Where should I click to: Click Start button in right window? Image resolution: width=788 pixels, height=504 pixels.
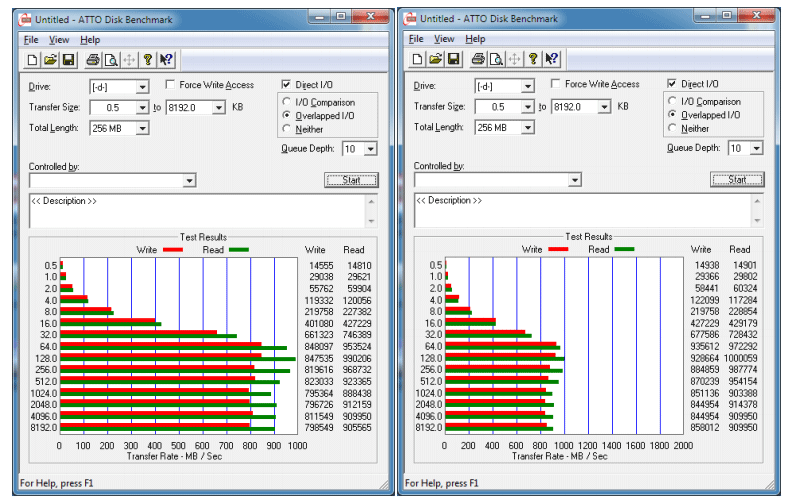pos(737,179)
